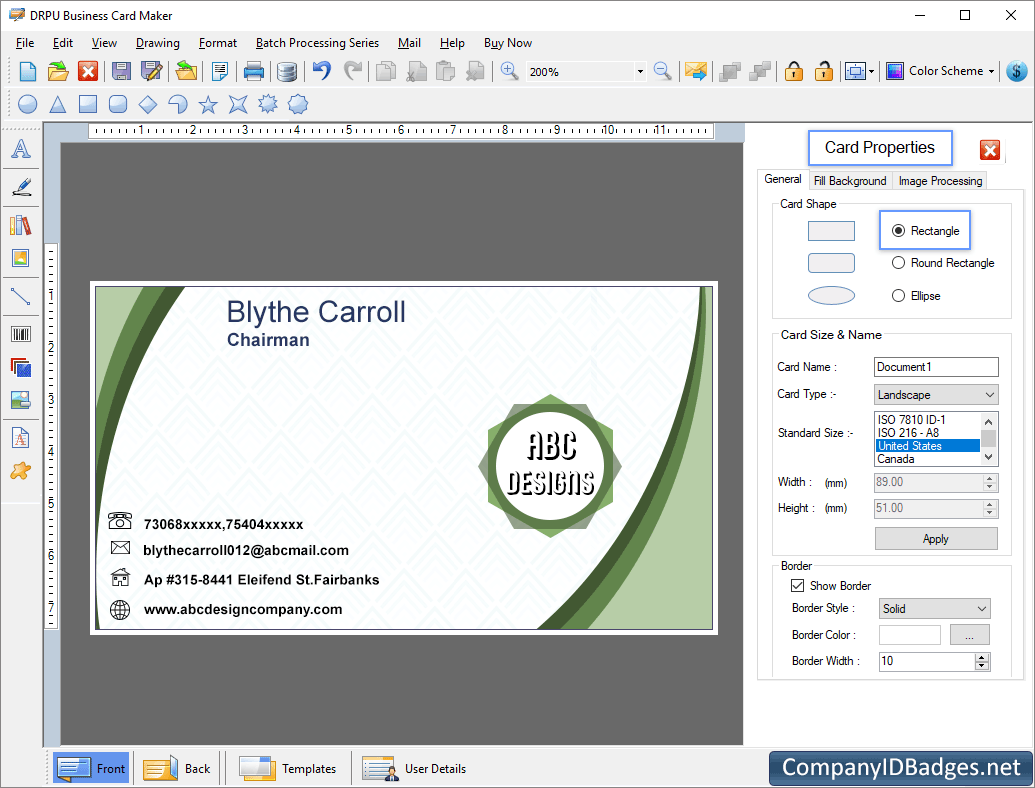Image resolution: width=1035 pixels, height=788 pixels.
Task: Click the ABC Designs logo on card
Action: (x=550, y=466)
